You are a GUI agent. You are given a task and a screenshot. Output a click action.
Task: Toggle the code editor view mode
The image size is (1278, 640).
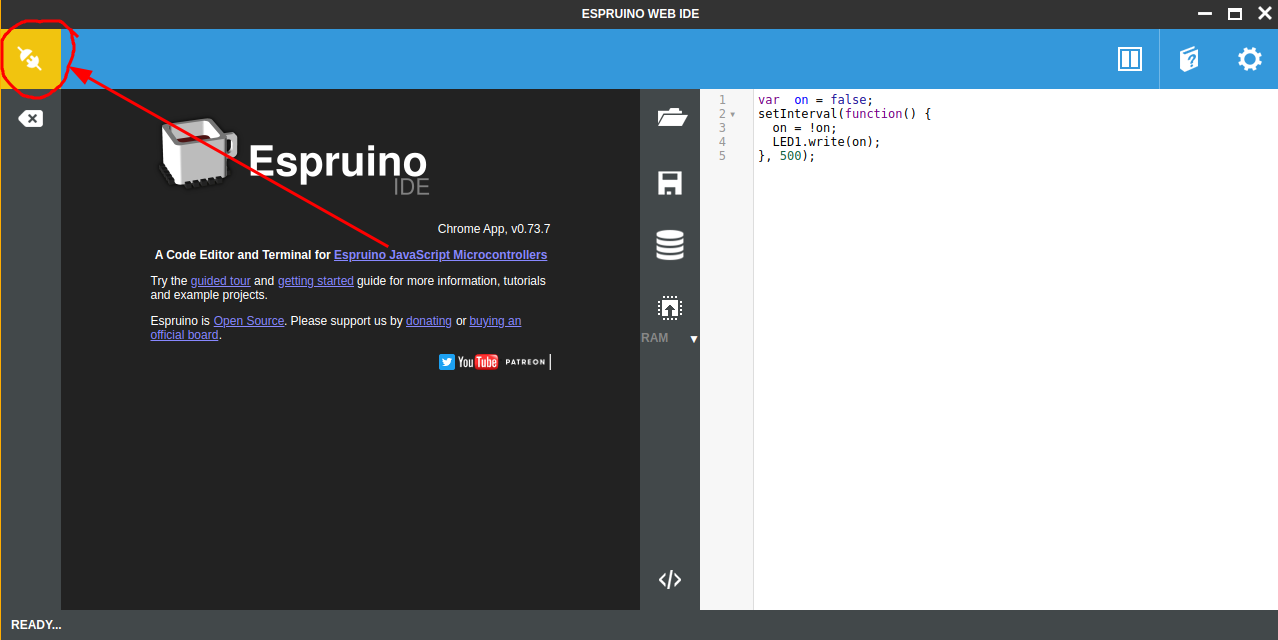pyautogui.click(x=669, y=578)
